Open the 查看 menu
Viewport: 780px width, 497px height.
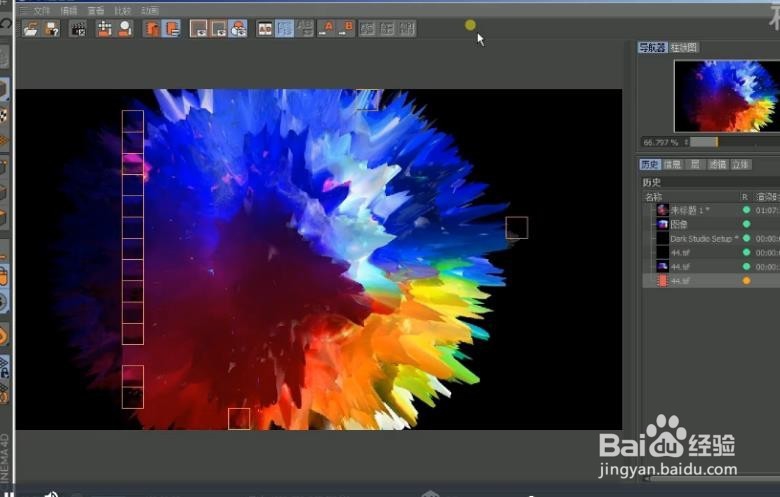coord(96,10)
